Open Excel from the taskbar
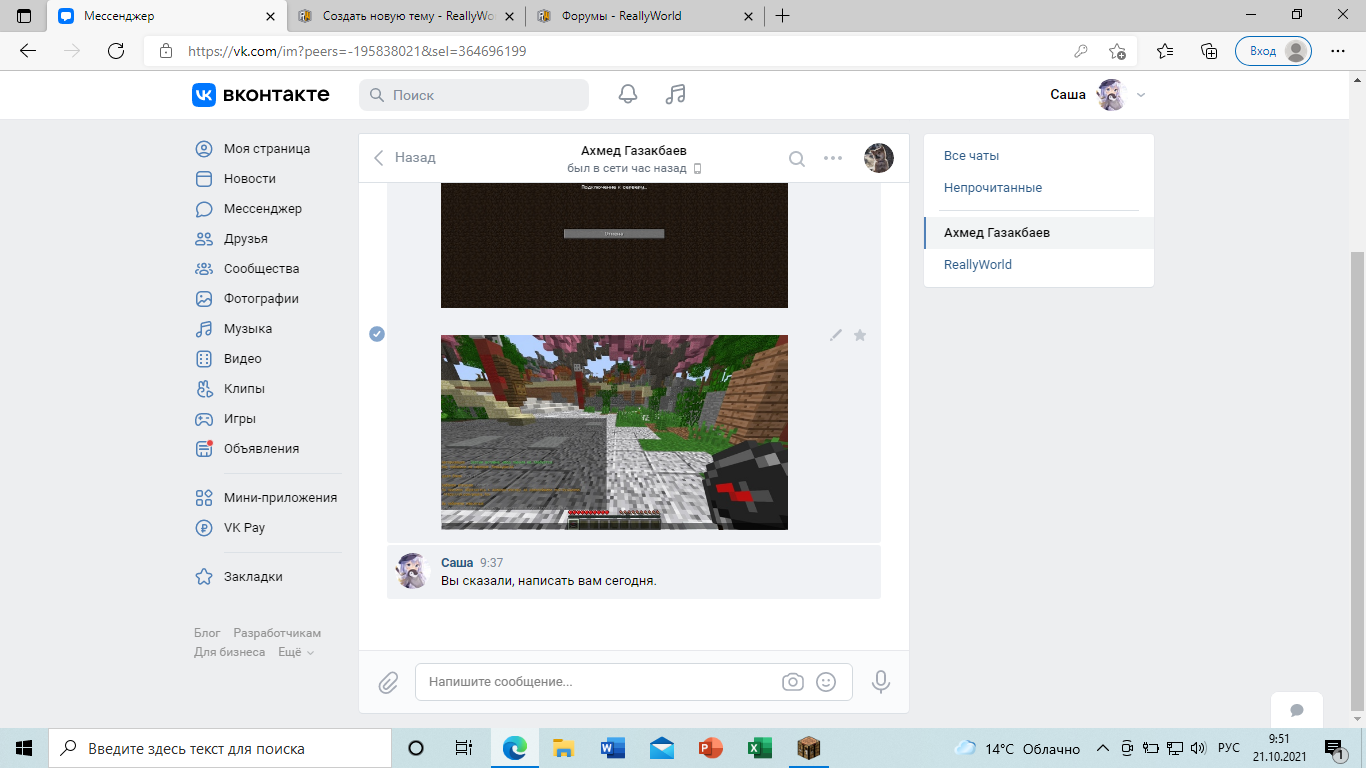 (760, 748)
